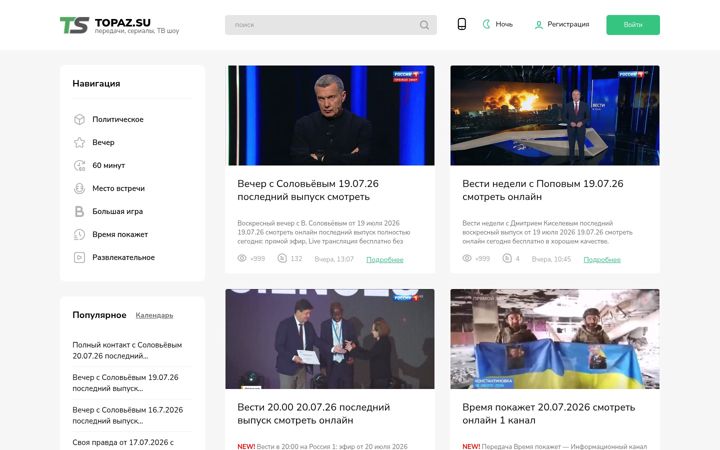Click the B icon beside Большая игра
Viewport: 720px width, 450px height.
[79, 211]
